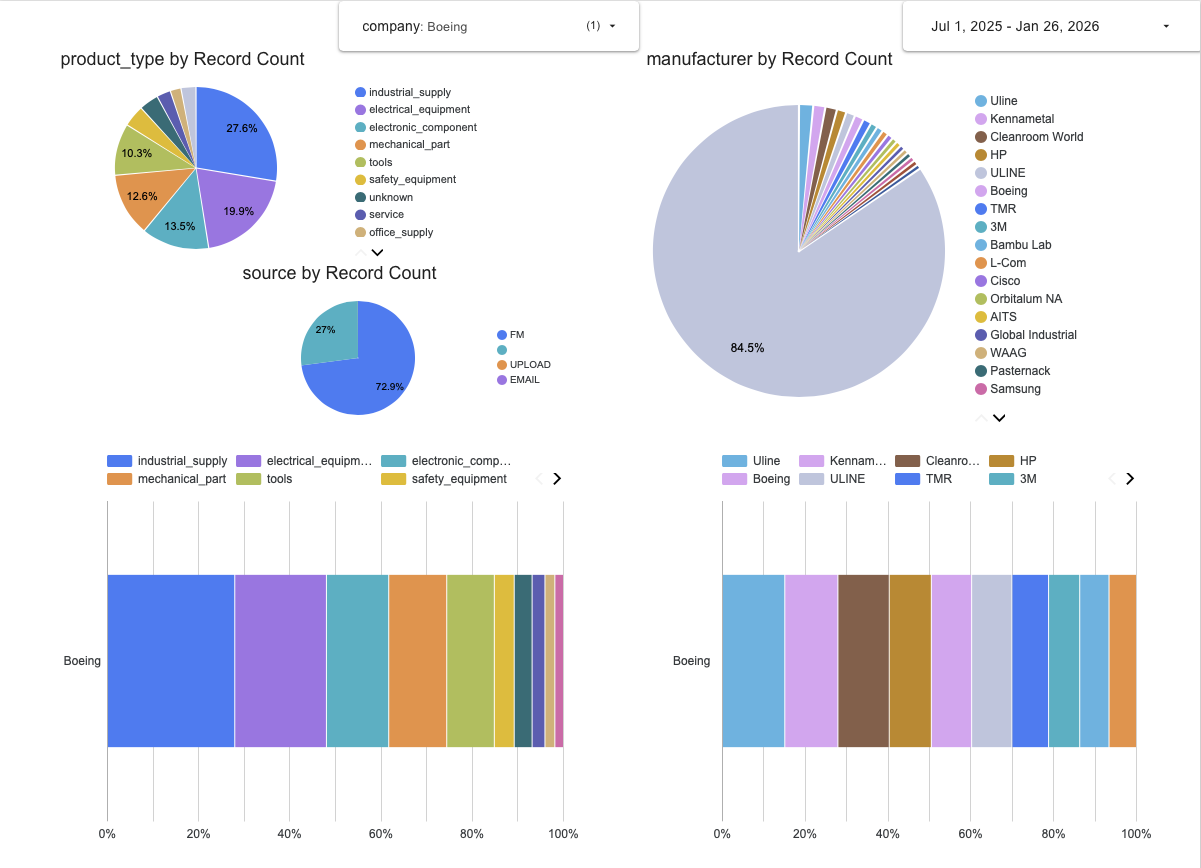Click up arrow under product_type pie legend

(360, 253)
